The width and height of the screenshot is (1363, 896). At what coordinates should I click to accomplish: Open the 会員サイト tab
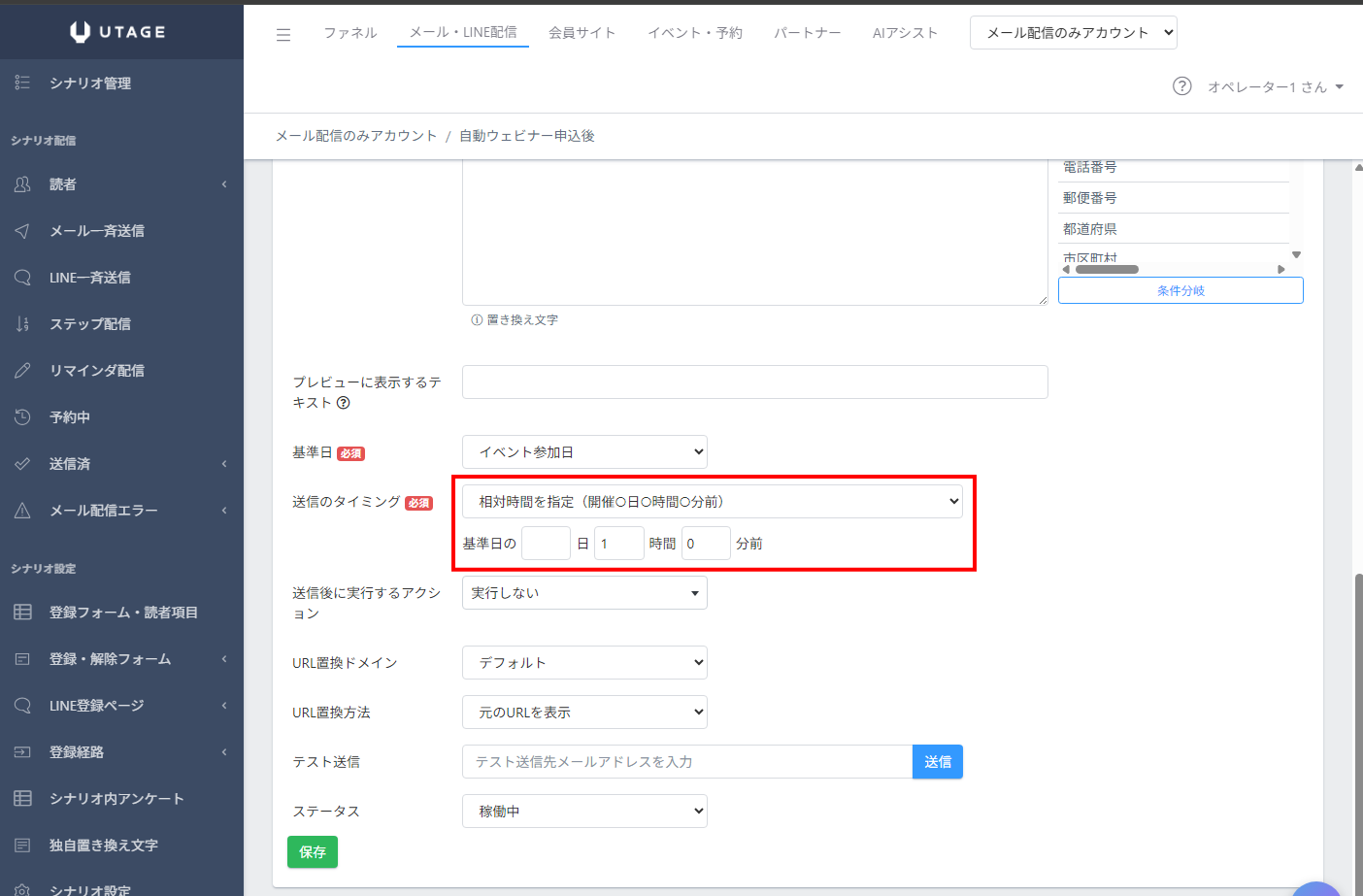[582, 32]
